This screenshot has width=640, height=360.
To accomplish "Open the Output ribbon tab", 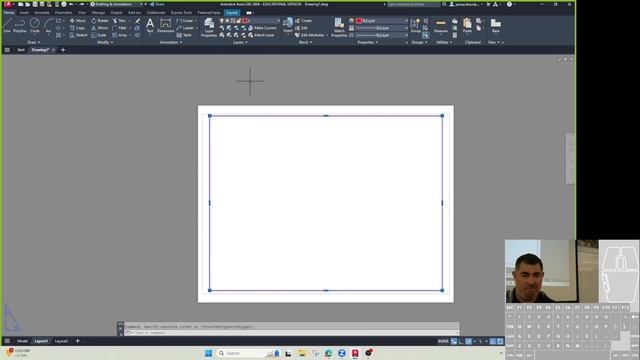I will pos(116,13).
